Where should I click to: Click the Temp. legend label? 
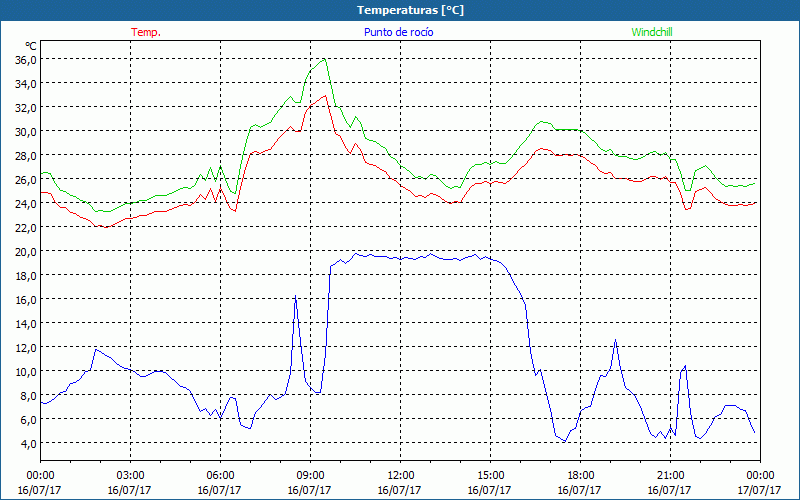146,32
